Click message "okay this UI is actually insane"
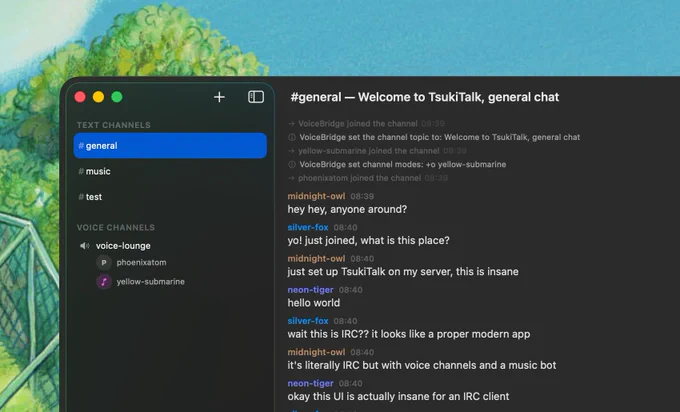The width and height of the screenshot is (680, 412). click(x=399, y=397)
